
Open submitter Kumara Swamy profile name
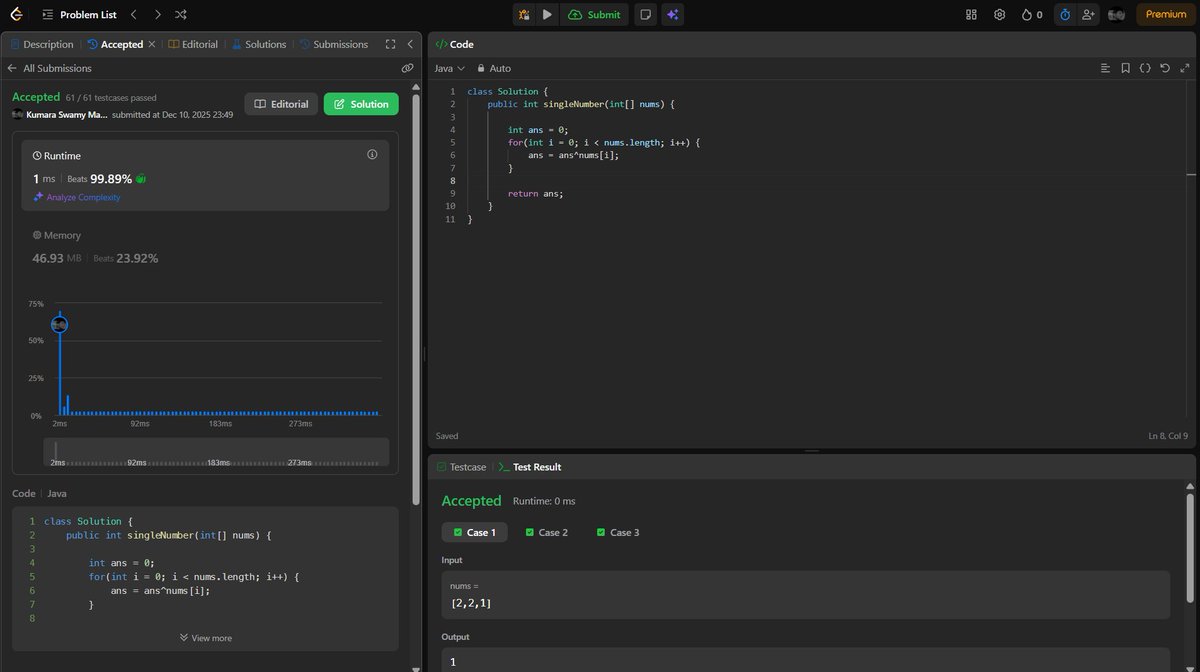[67, 115]
